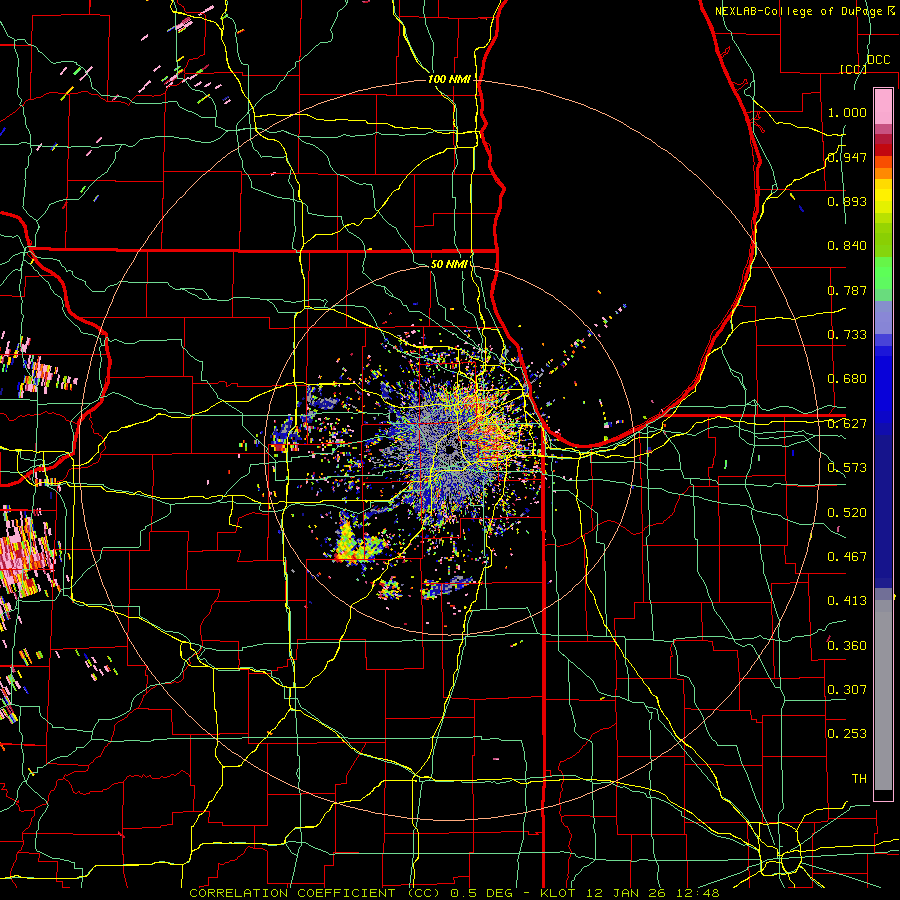Click the DCC label above the color scale
Image resolution: width=900 pixels, height=900 pixels.
tap(878, 60)
